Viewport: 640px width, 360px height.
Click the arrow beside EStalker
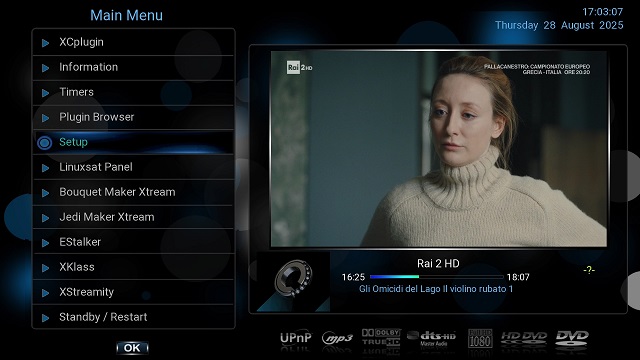tap(45, 243)
